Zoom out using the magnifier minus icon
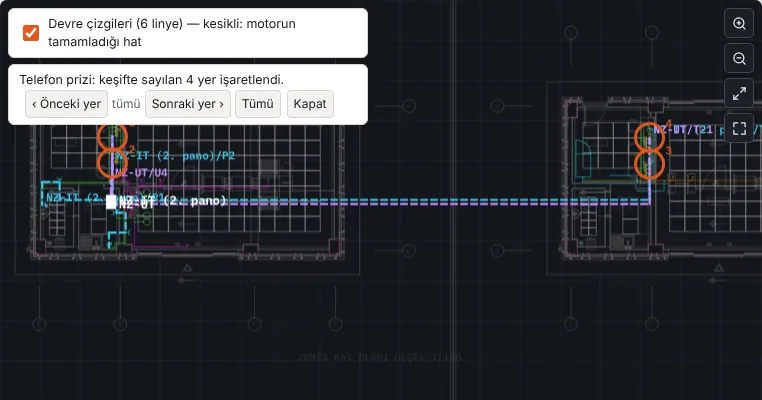762x400 pixels. click(x=739, y=58)
